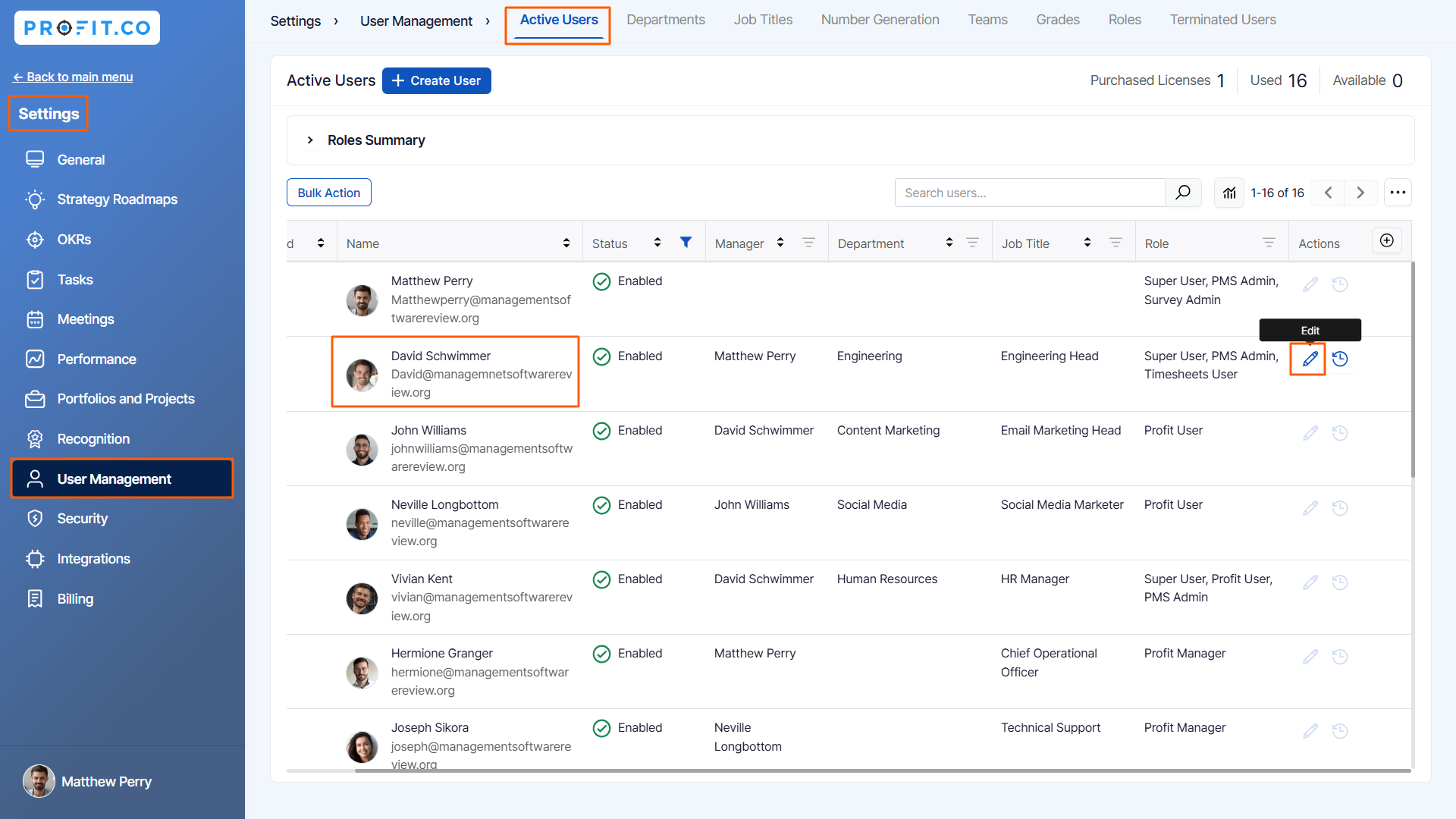
Task: Click the Back to main menu link
Action: pyautogui.click(x=73, y=77)
